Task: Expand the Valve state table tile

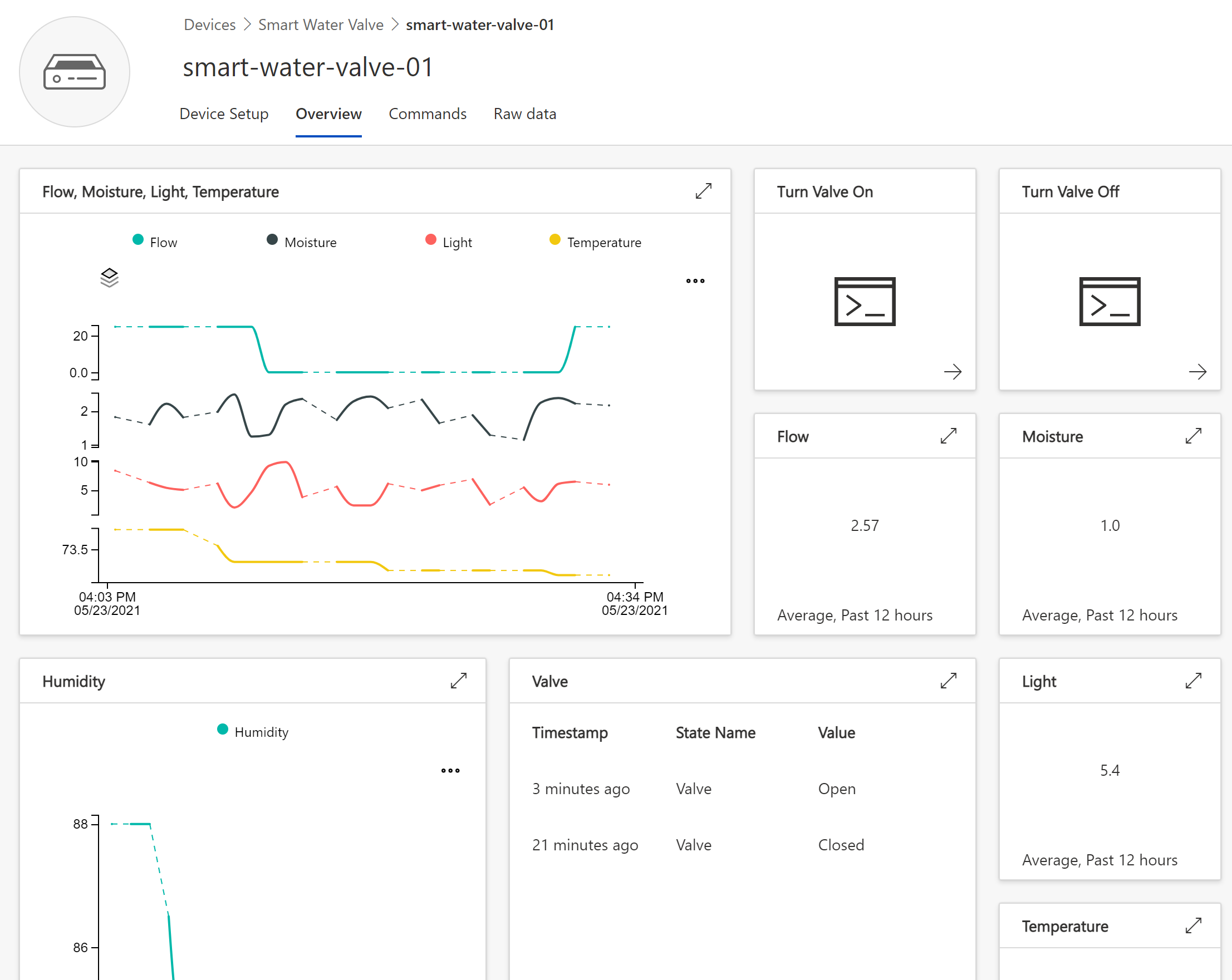Action: point(948,681)
